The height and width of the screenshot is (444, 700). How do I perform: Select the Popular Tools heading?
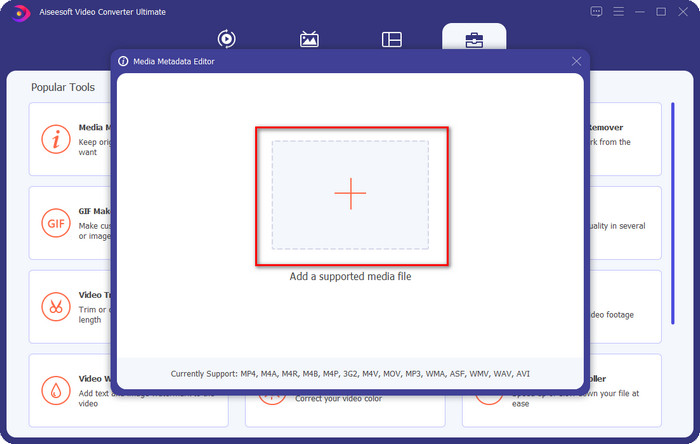pos(63,87)
